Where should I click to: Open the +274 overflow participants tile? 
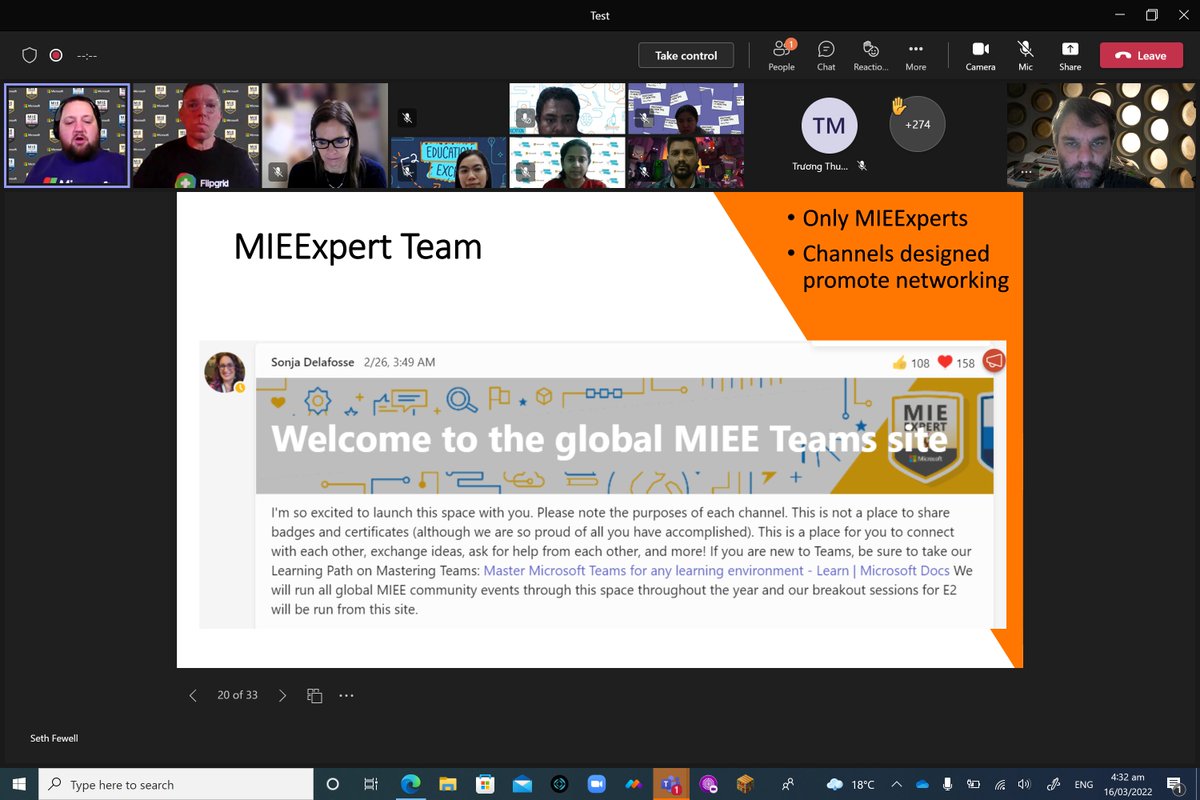click(917, 124)
